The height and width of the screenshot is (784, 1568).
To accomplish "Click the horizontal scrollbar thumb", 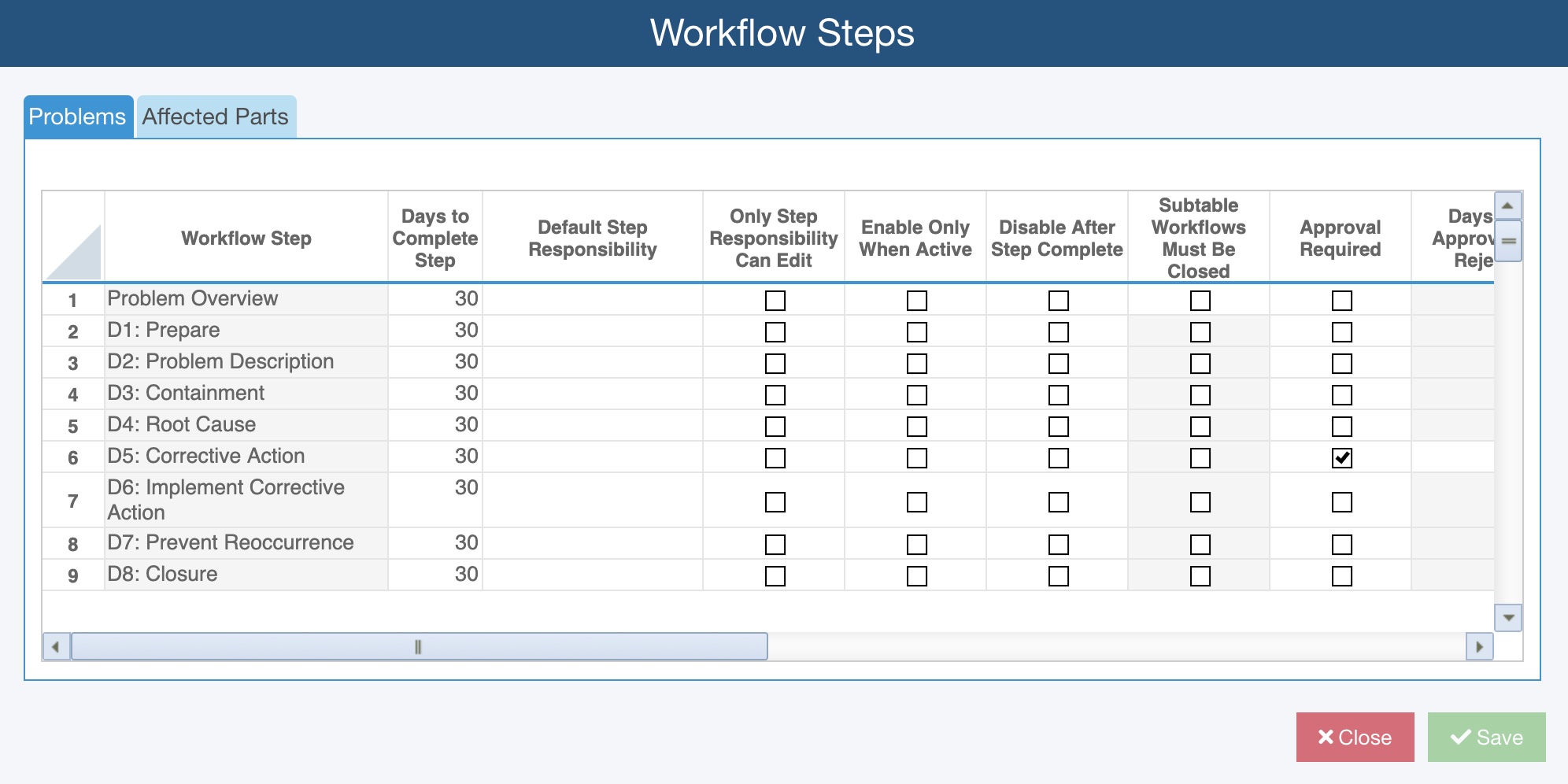I will click(x=419, y=647).
